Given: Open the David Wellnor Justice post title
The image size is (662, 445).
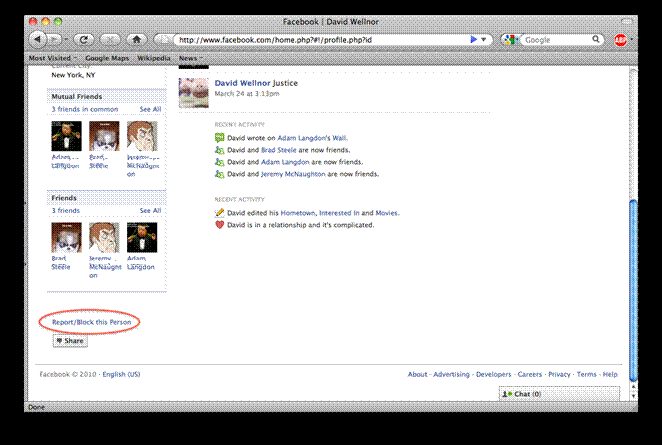Looking at the screenshot, I should click(x=256, y=83).
